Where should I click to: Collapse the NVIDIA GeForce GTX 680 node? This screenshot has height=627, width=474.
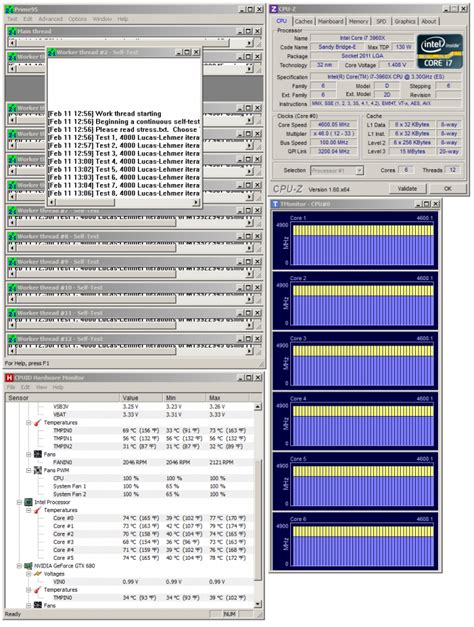tap(19, 566)
